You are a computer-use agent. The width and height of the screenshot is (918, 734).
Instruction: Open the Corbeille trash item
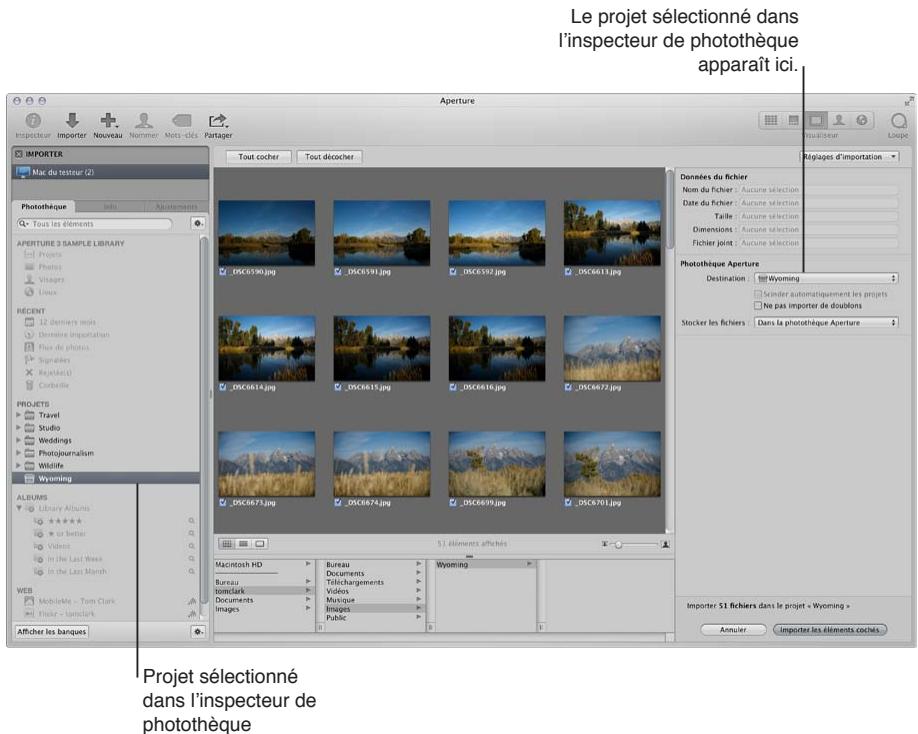coord(53,385)
